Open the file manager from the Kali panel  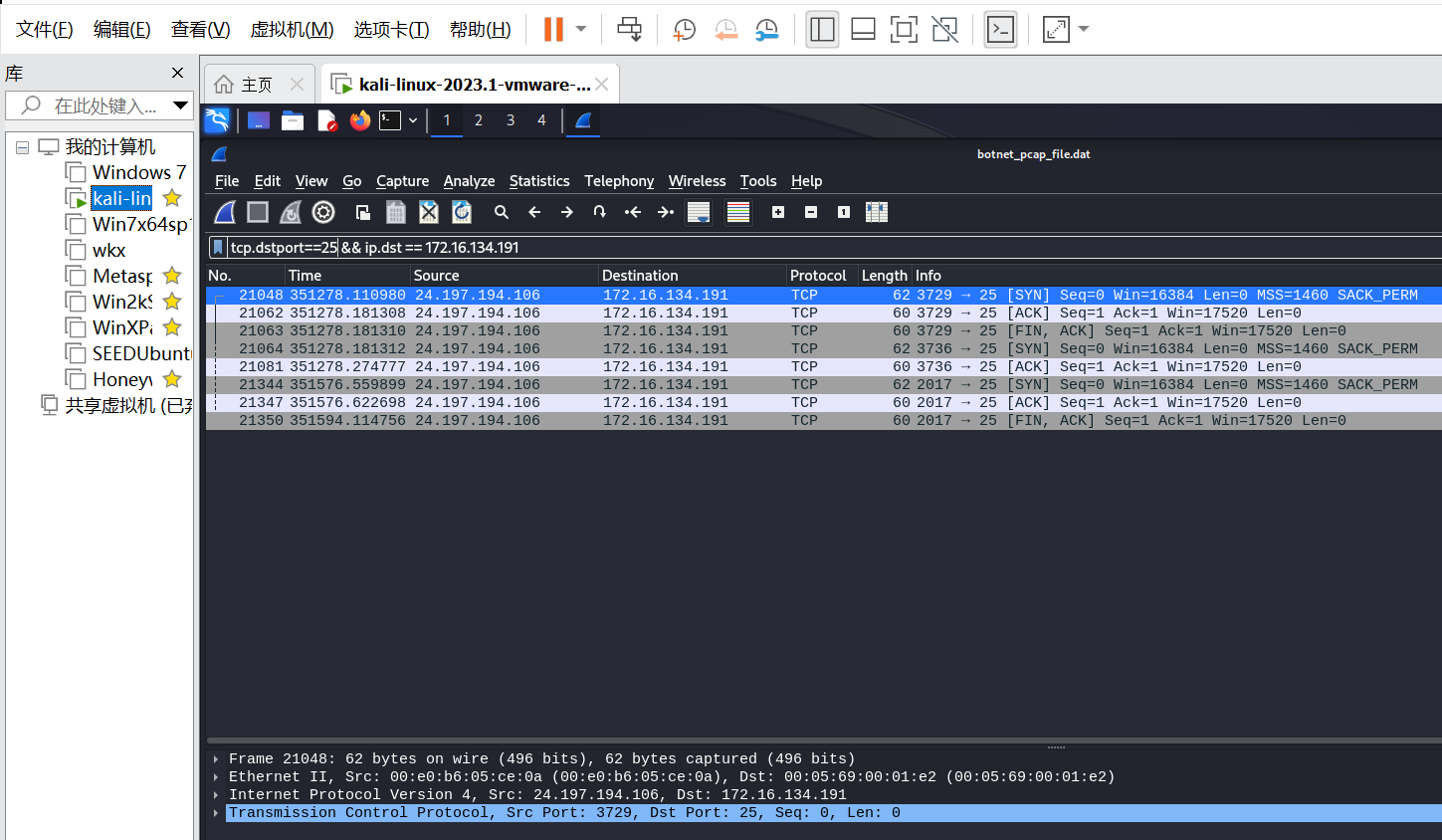(x=293, y=120)
